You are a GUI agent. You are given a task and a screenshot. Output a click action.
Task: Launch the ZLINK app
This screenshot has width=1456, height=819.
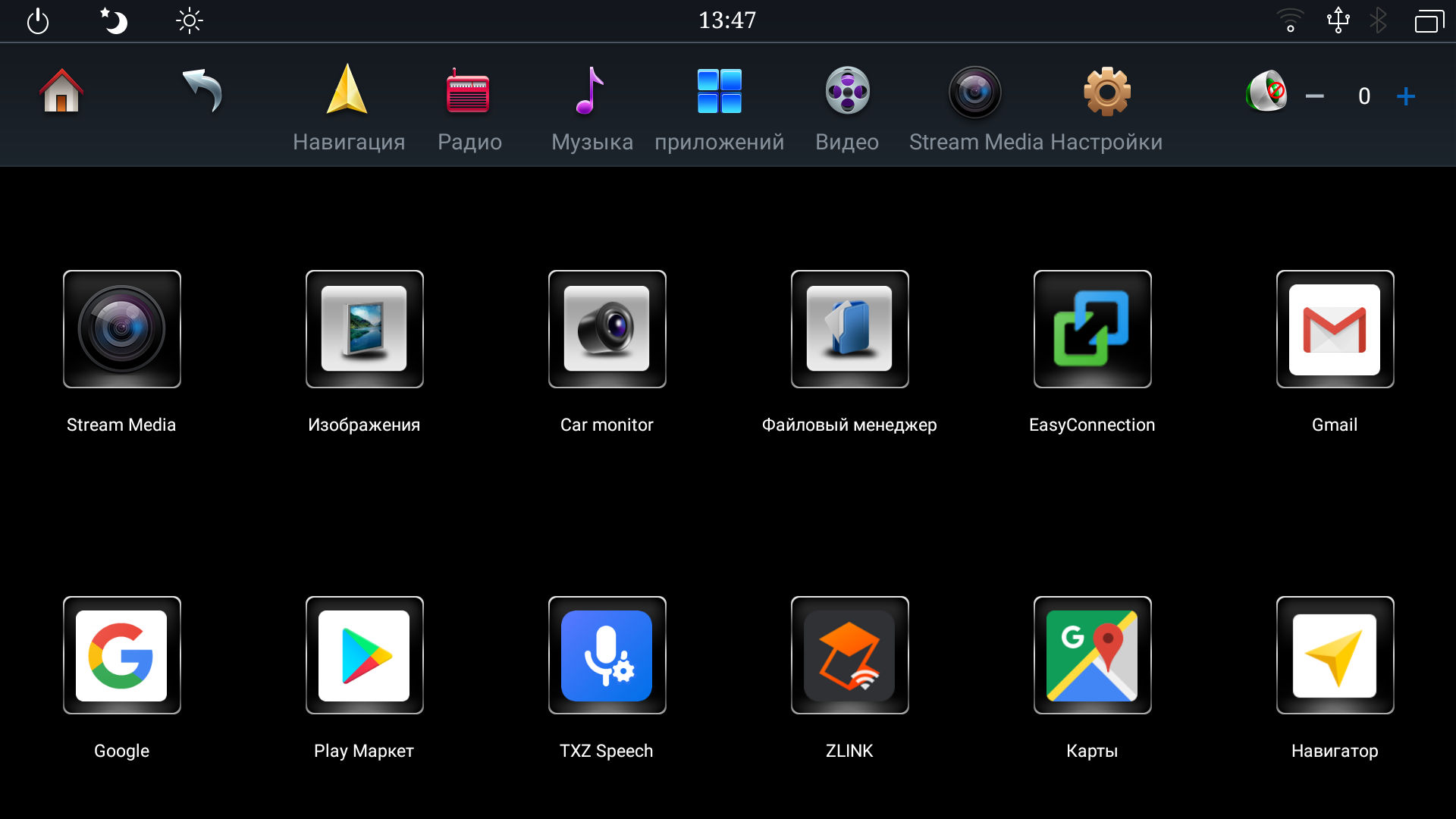tap(850, 655)
